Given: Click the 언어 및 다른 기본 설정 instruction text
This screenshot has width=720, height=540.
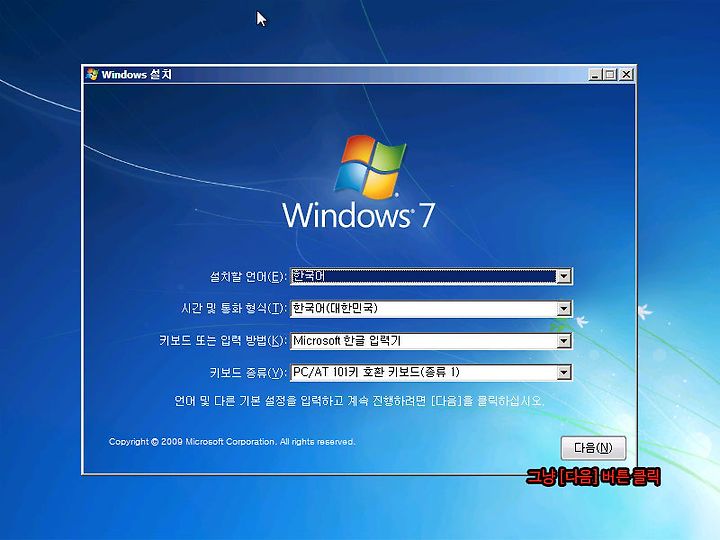Looking at the screenshot, I should [359, 401].
